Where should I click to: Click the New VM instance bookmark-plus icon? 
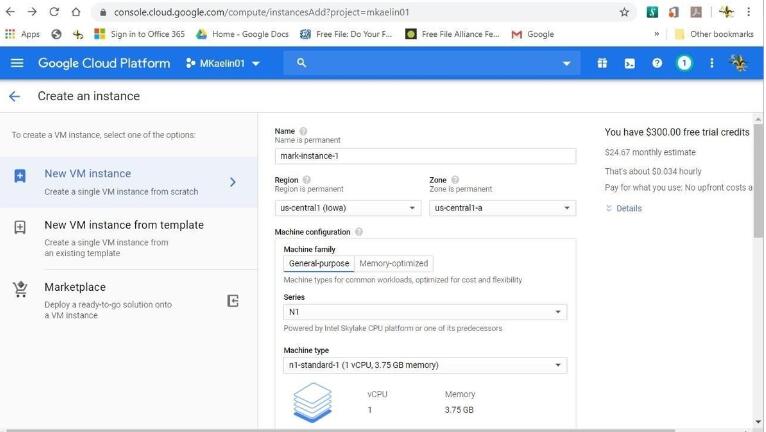click(20, 176)
